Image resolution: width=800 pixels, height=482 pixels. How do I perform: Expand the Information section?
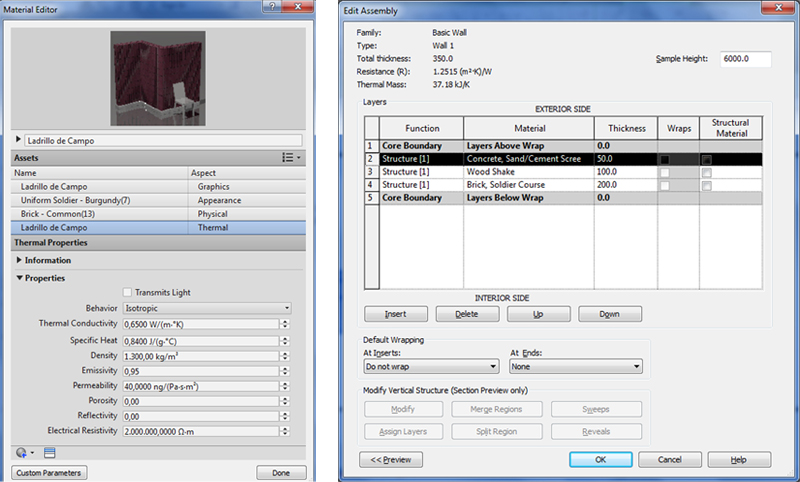pos(19,260)
